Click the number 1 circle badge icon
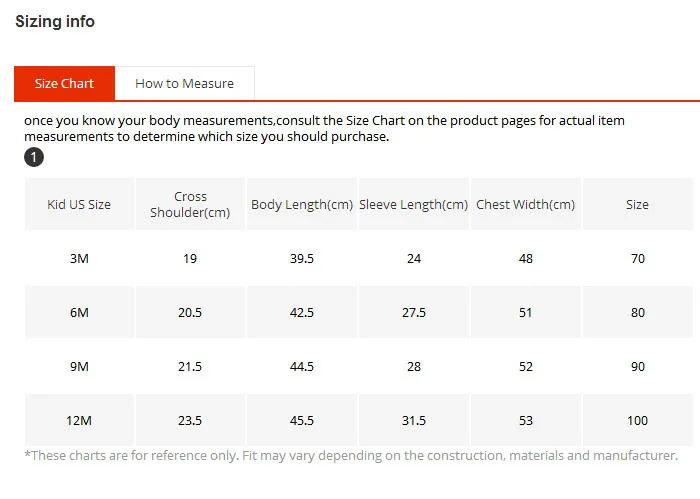 34,158
